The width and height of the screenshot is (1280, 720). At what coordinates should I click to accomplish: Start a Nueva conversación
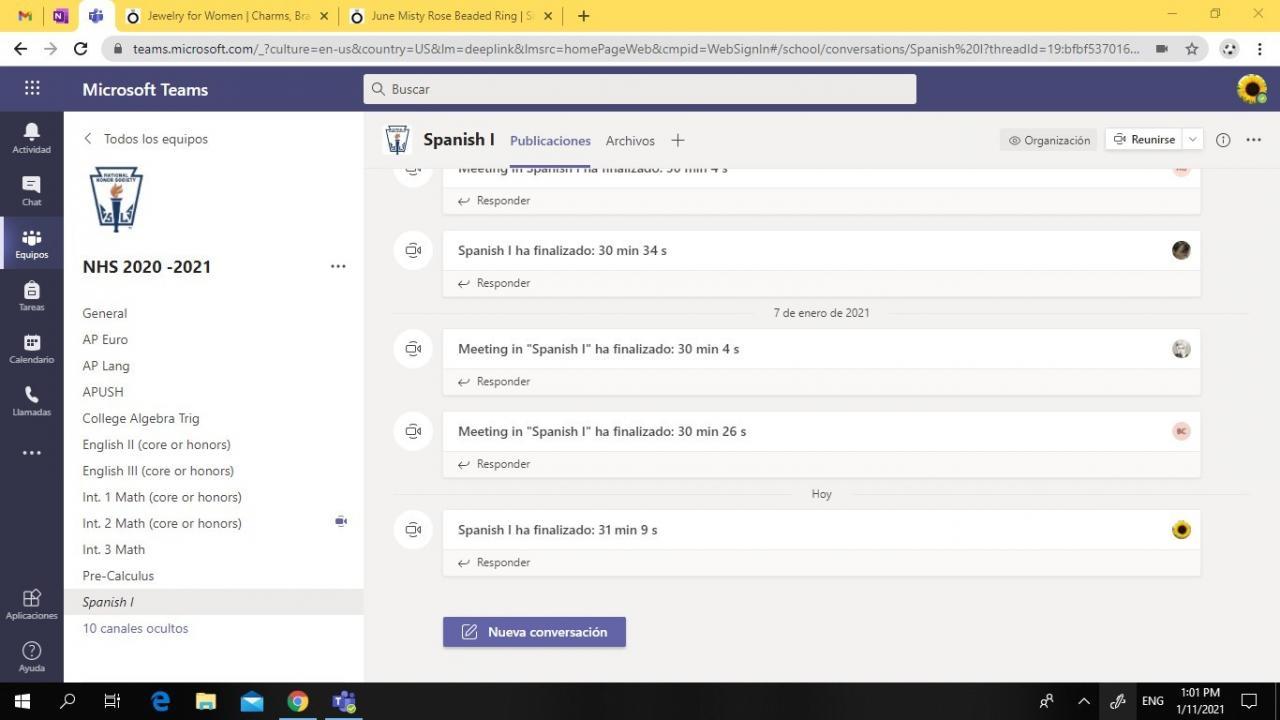click(534, 632)
